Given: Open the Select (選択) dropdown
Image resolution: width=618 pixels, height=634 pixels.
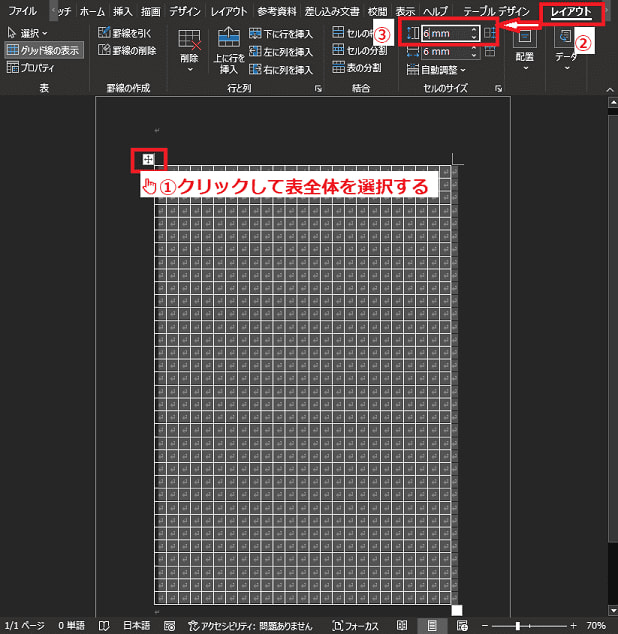Looking at the screenshot, I should point(28,33).
